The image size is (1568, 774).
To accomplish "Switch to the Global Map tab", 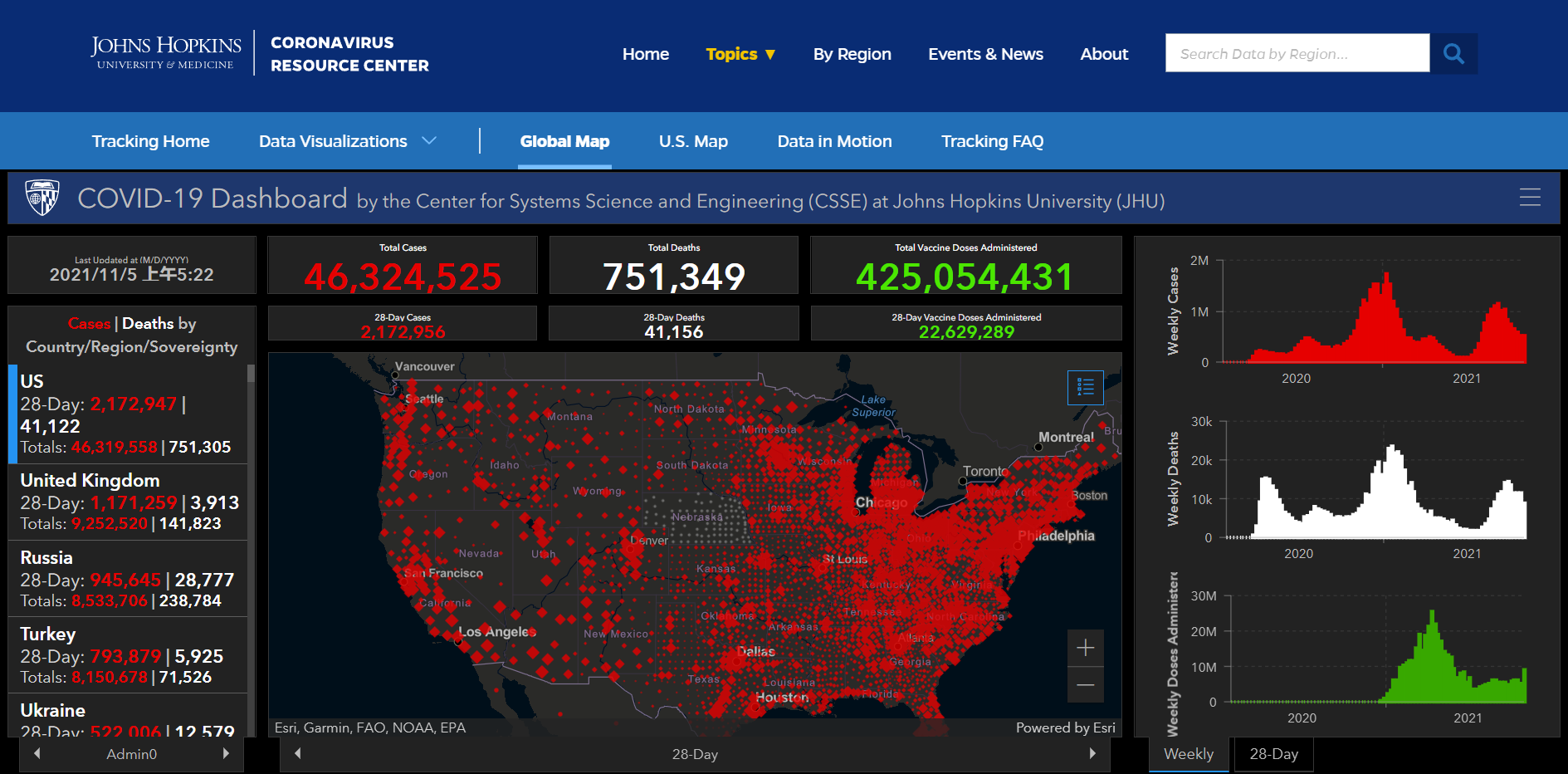I will 564,141.
